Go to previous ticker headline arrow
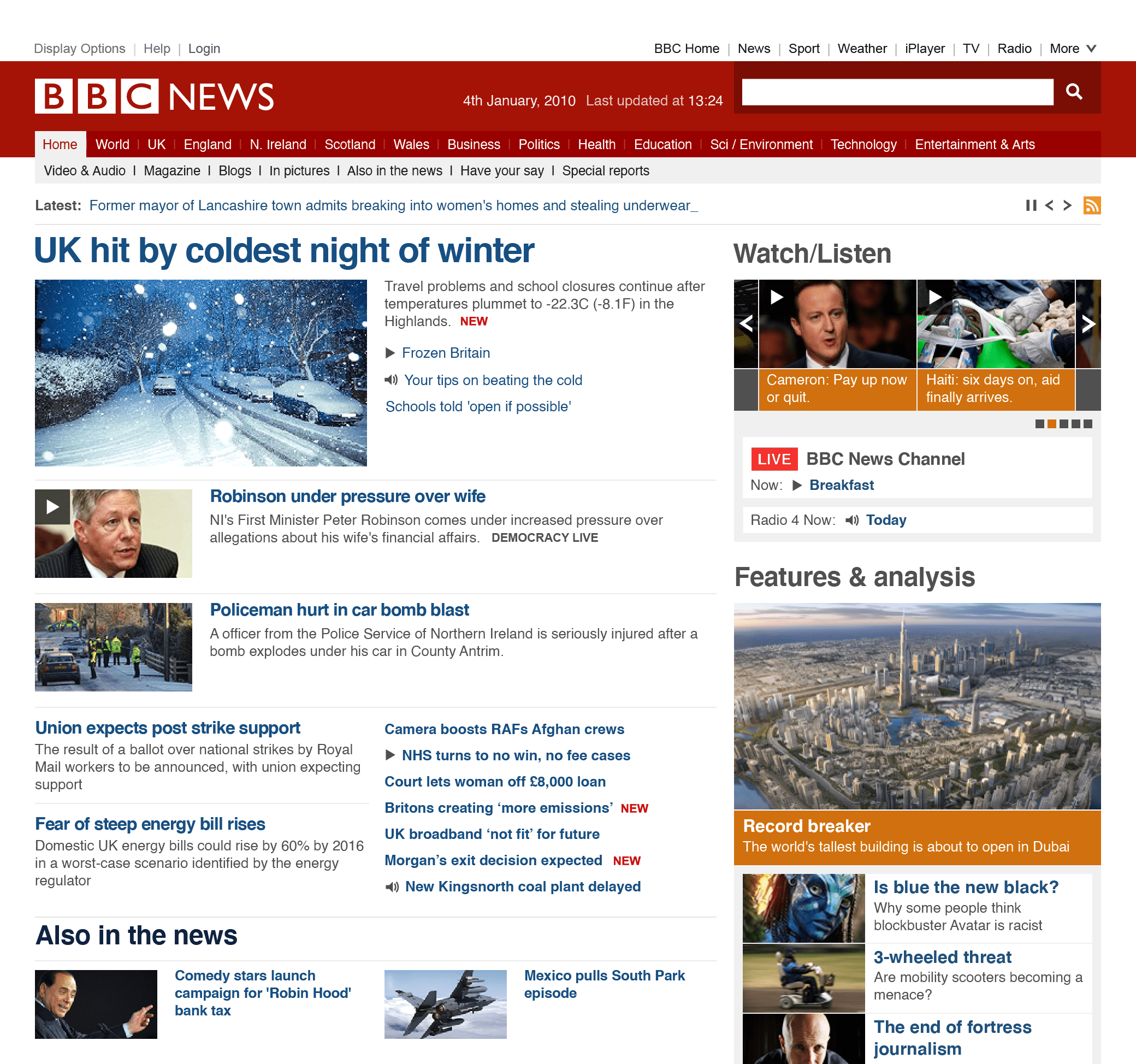The image size is (1136, 1064). 1049,205
